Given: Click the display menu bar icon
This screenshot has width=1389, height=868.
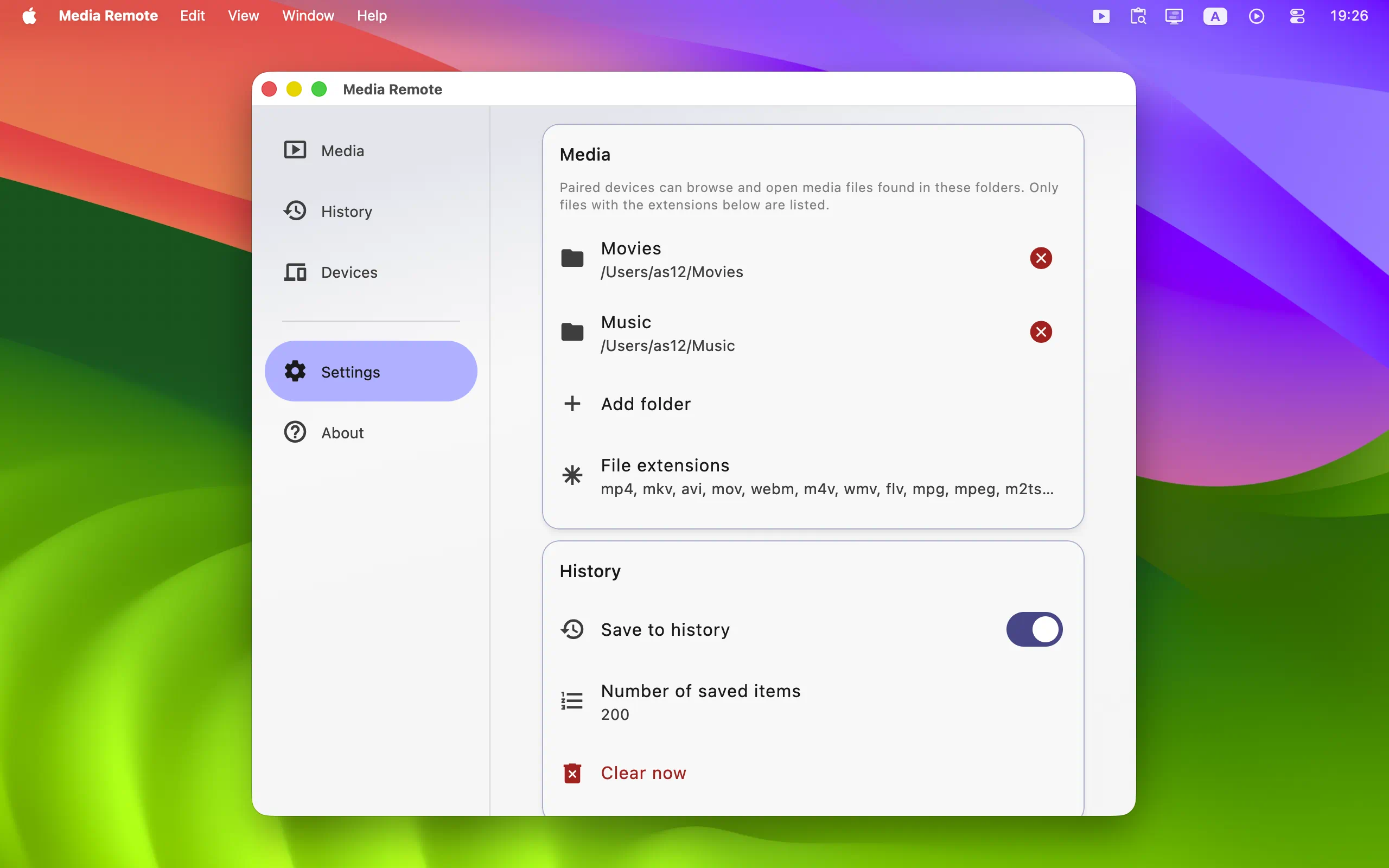Looking at the screenshot, I should [x=1174, y=16].
